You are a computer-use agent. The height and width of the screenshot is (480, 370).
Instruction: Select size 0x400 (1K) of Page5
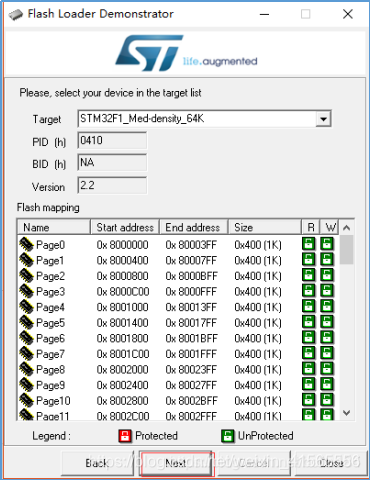(x=258, y=323)
